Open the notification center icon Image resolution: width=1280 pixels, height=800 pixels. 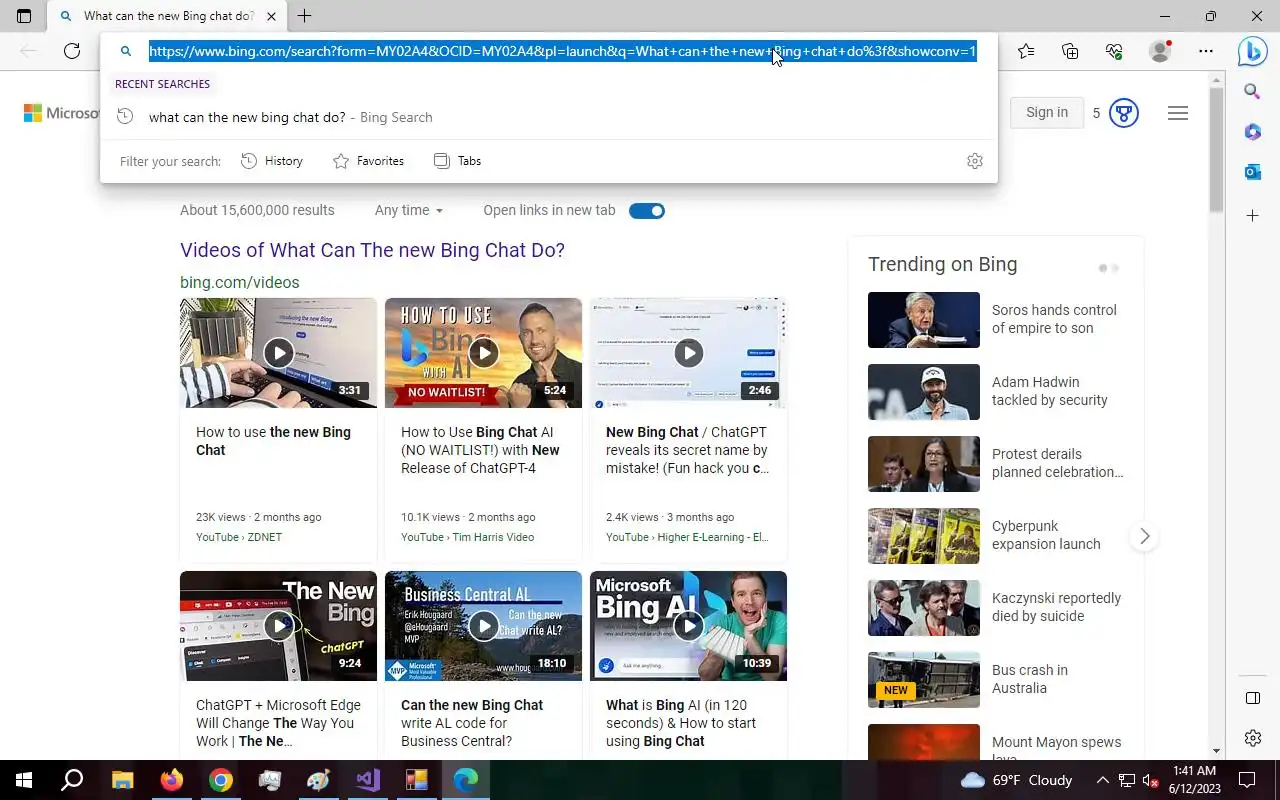[1247, 780]
